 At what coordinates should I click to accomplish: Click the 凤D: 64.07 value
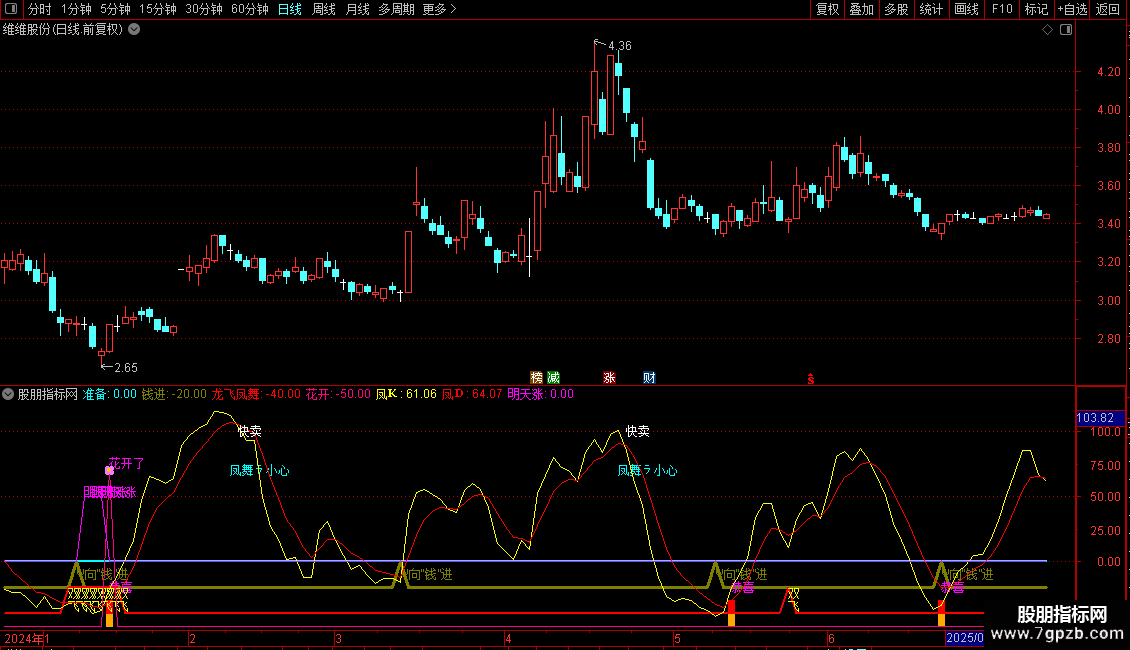tap(471, 394)
